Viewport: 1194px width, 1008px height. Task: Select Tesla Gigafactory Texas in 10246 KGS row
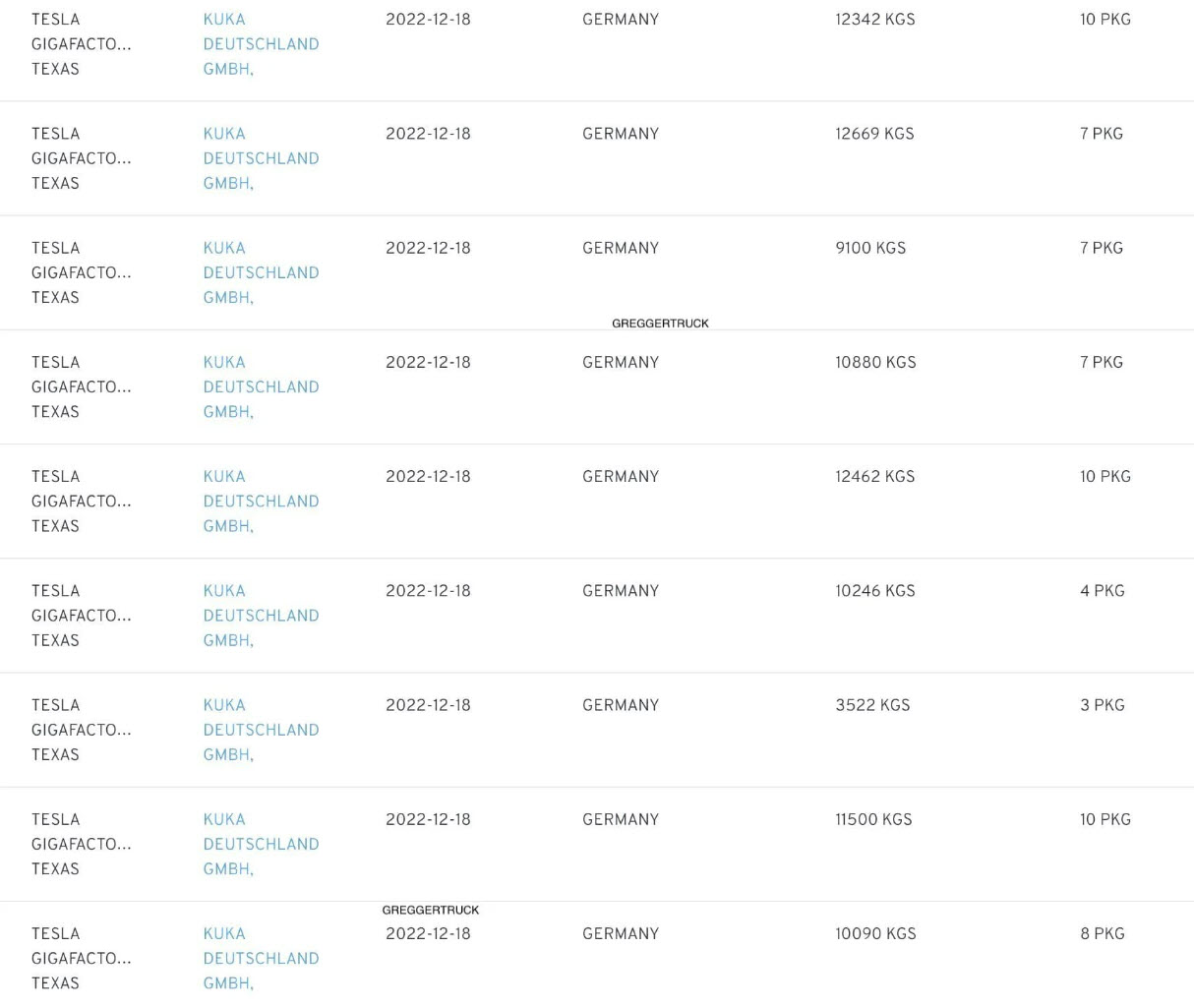(81, 616)
